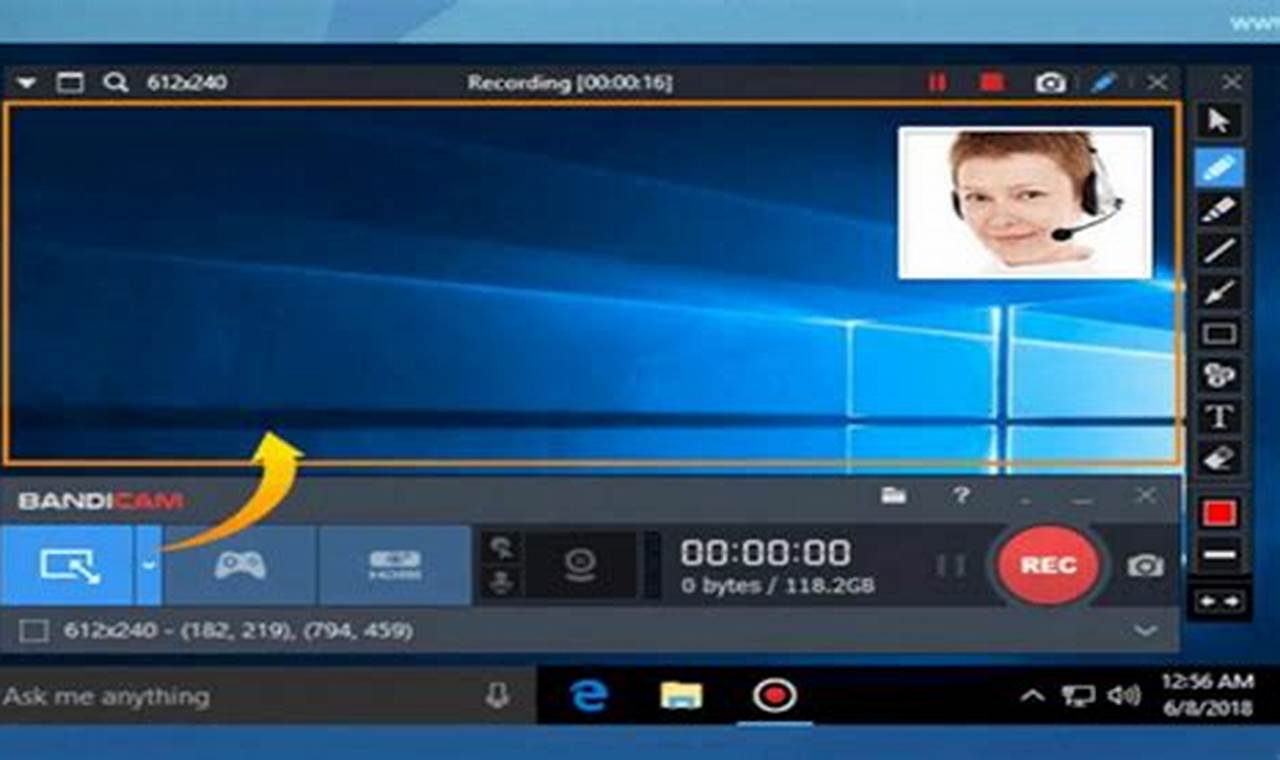Toggle the webcam overlay on the Bandicam bar
This screenshot has width=1280, height=760.
578,565
